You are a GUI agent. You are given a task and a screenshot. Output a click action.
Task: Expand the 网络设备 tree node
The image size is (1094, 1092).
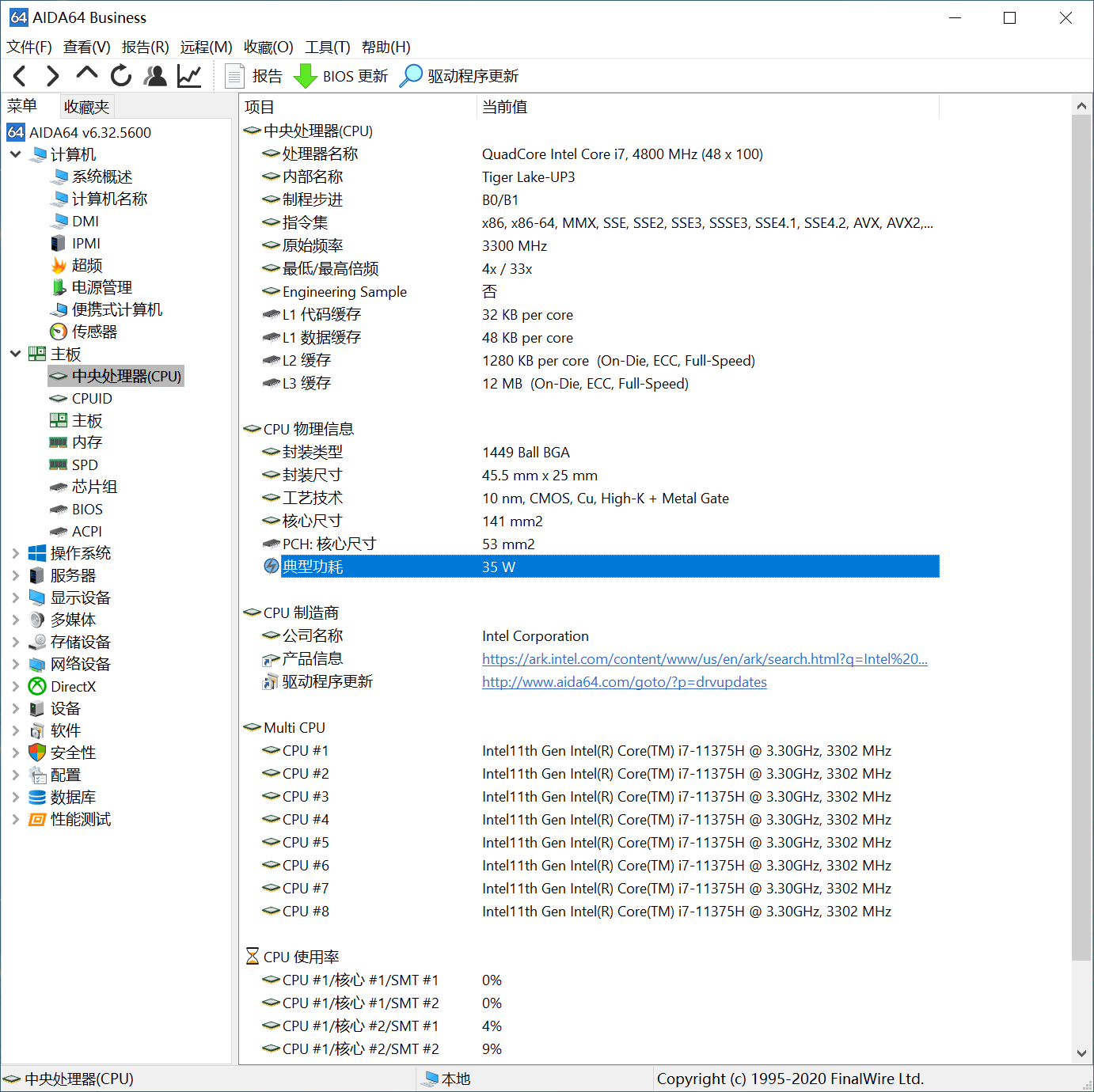click(x=15, y=664)
